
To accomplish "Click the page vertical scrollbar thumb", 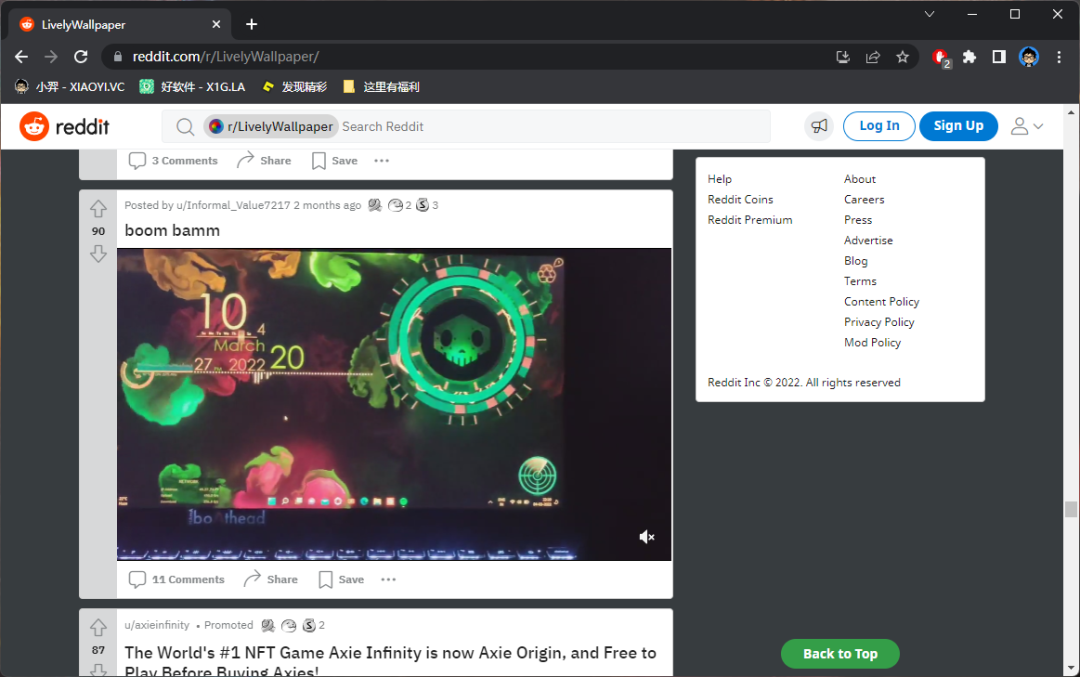I will click(x=1070, y=509).
